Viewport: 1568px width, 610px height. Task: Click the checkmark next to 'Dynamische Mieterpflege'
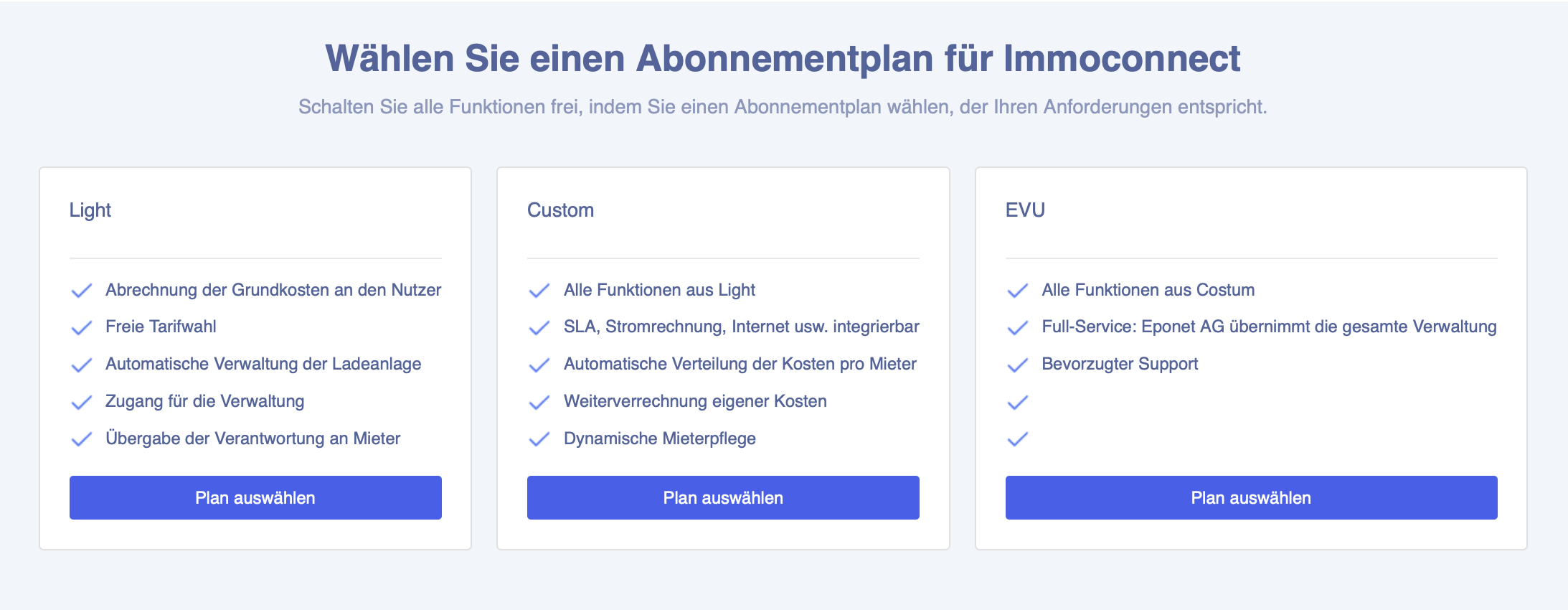click(x=539, y=439)
